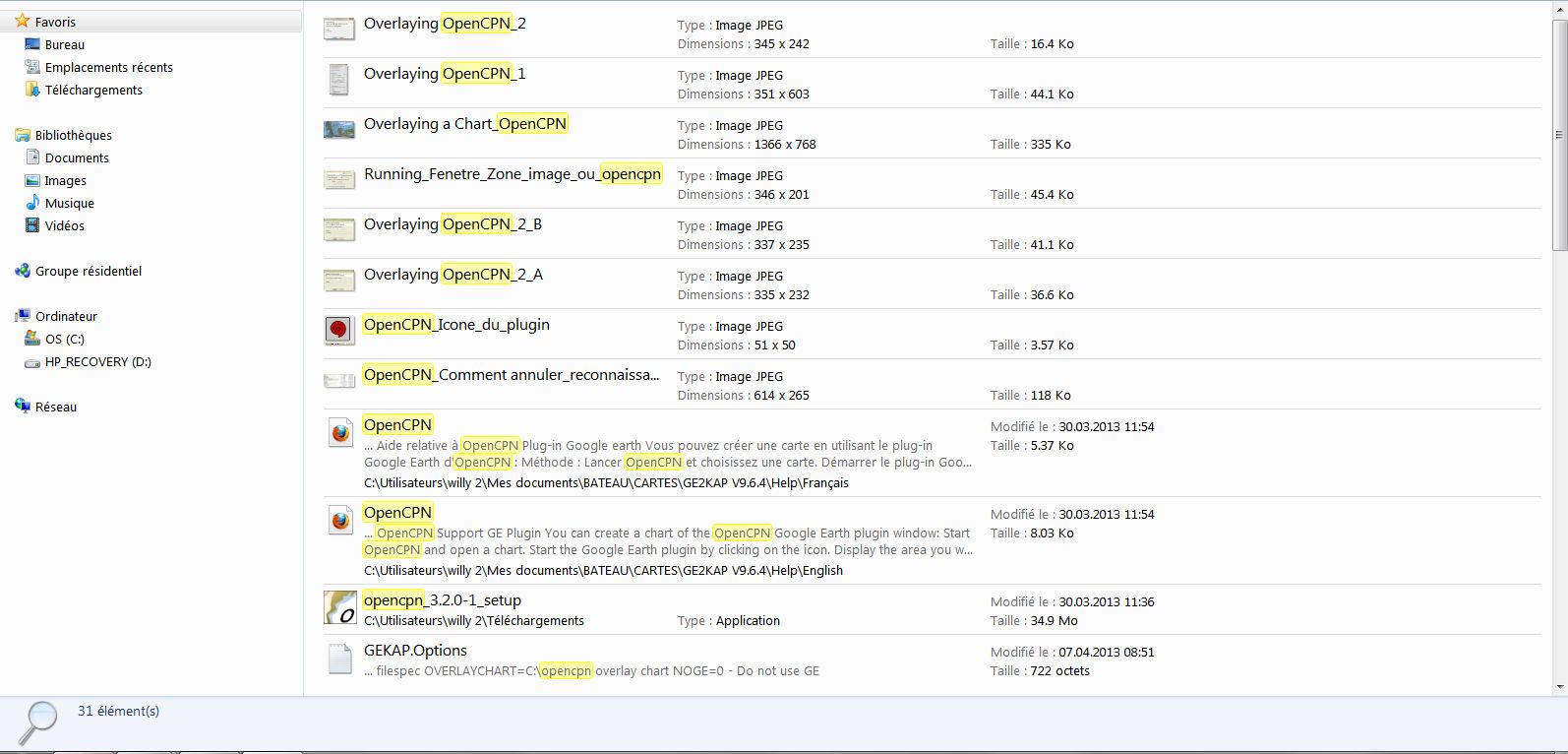Click the opencpn_3.2.0-1_setup application icon
This screenshot has width=1568, height=754.
(x=340, y=607)
